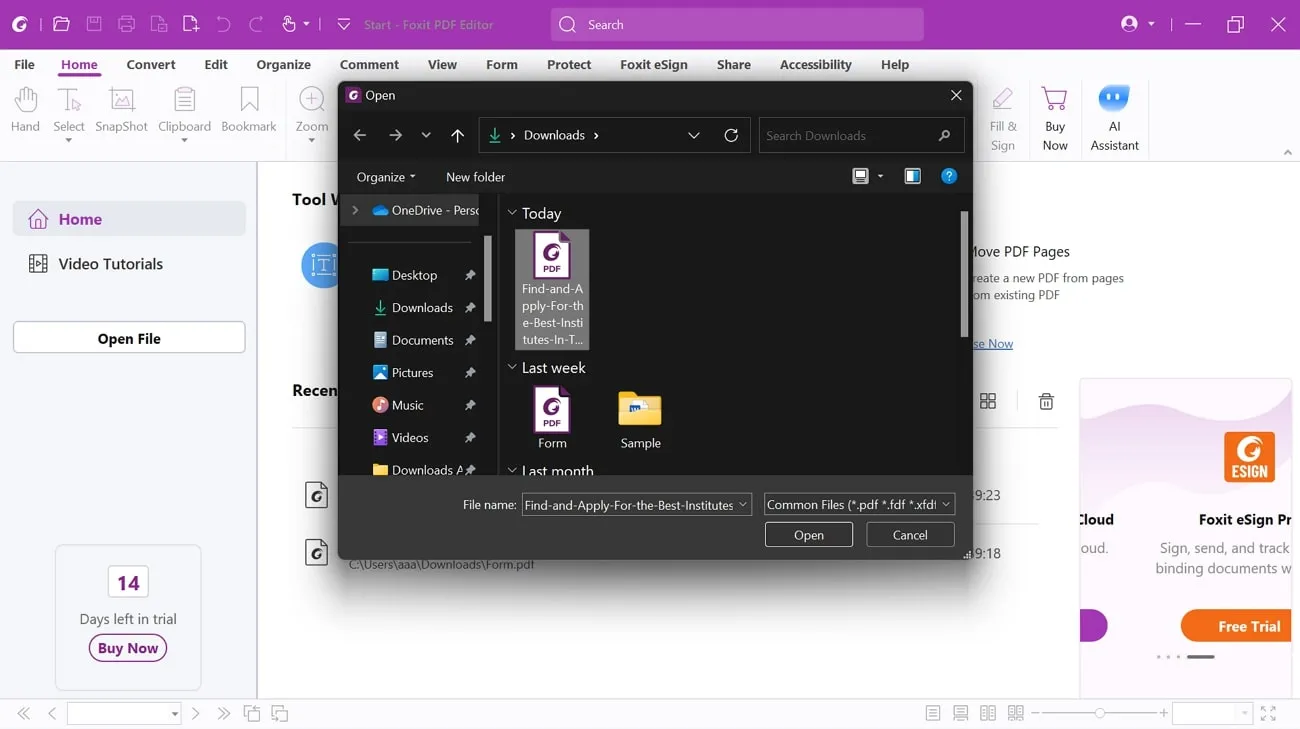The width and height of the screenshot is (1300, 729).
Task: Open the Common Files type dropdown
Action: (x=946, y=505)
